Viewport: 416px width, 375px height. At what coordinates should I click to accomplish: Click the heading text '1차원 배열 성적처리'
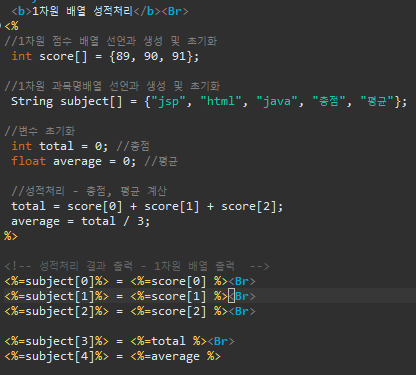click(x=82, y=11)
